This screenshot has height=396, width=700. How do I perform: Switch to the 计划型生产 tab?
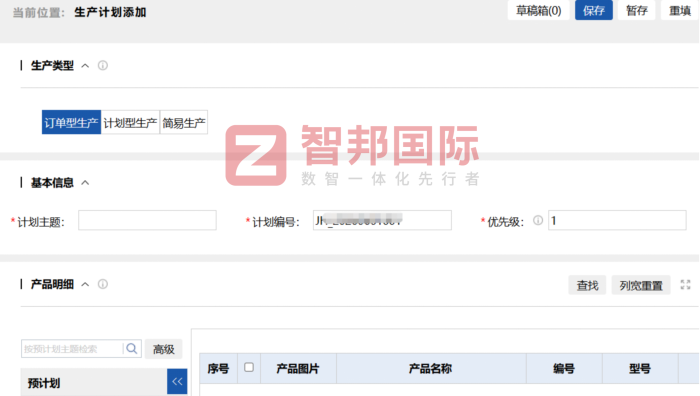130,122
